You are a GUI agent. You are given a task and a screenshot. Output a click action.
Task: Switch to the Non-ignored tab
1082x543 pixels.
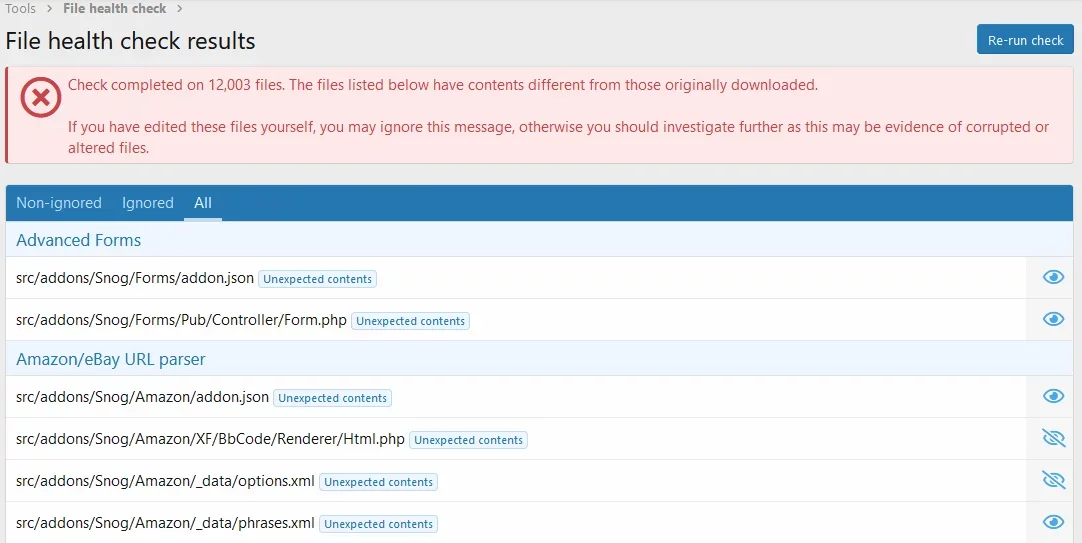tap(59, 203)
